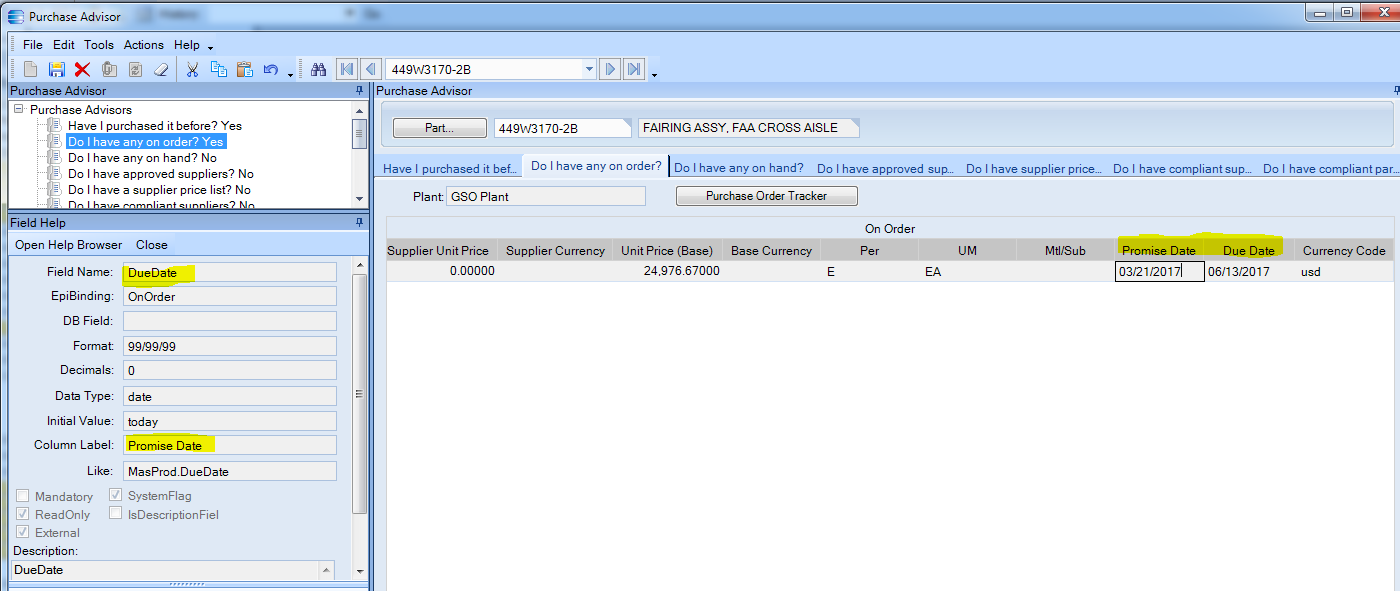Click the Purchase Order Tracker button

(767, 196)
